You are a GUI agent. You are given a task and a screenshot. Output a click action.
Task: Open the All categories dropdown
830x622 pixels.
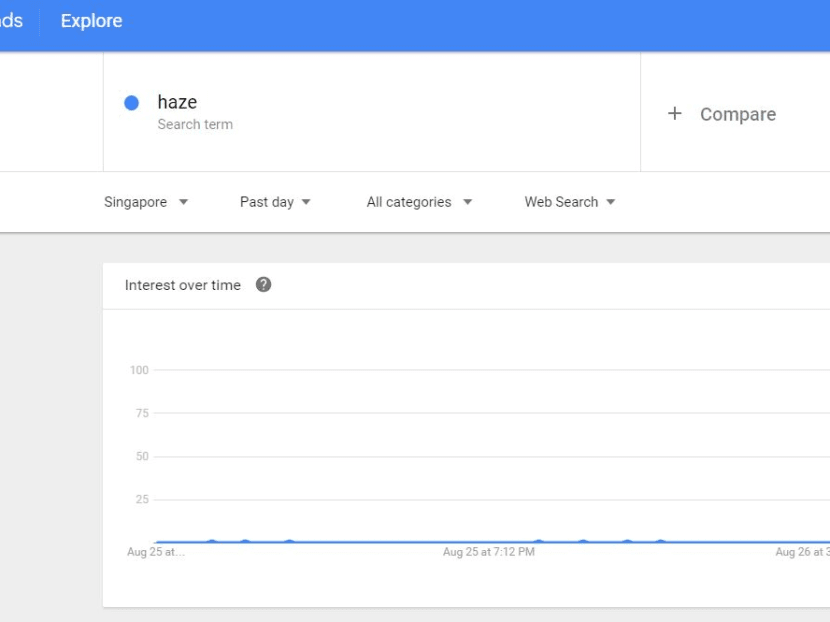click(x=419, y=202)
